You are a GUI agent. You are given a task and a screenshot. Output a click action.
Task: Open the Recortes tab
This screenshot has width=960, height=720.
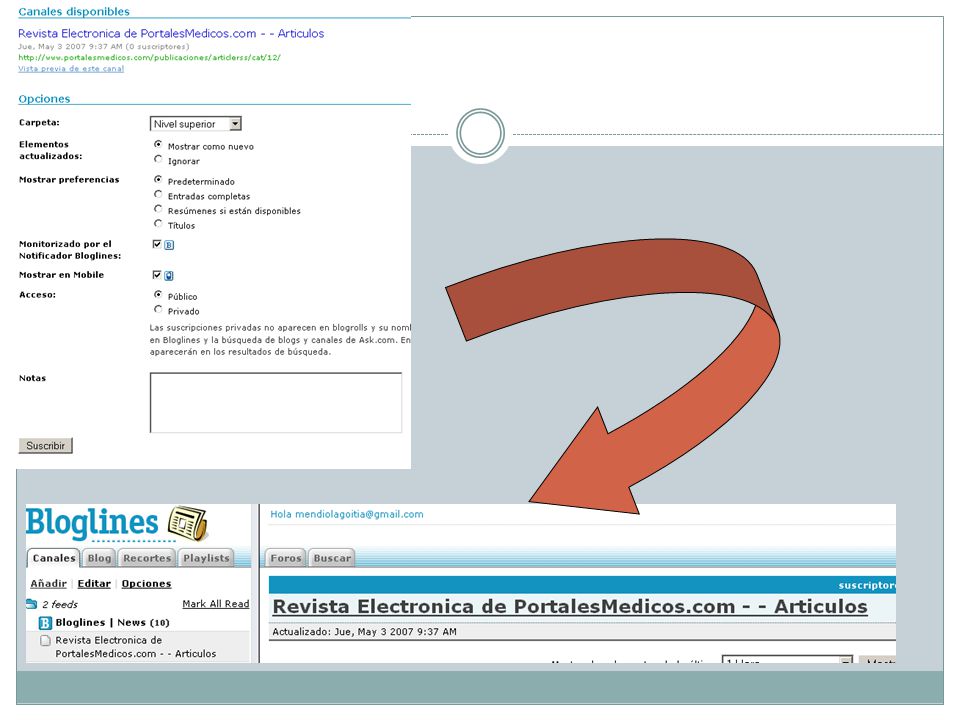(x=147, y=558)
